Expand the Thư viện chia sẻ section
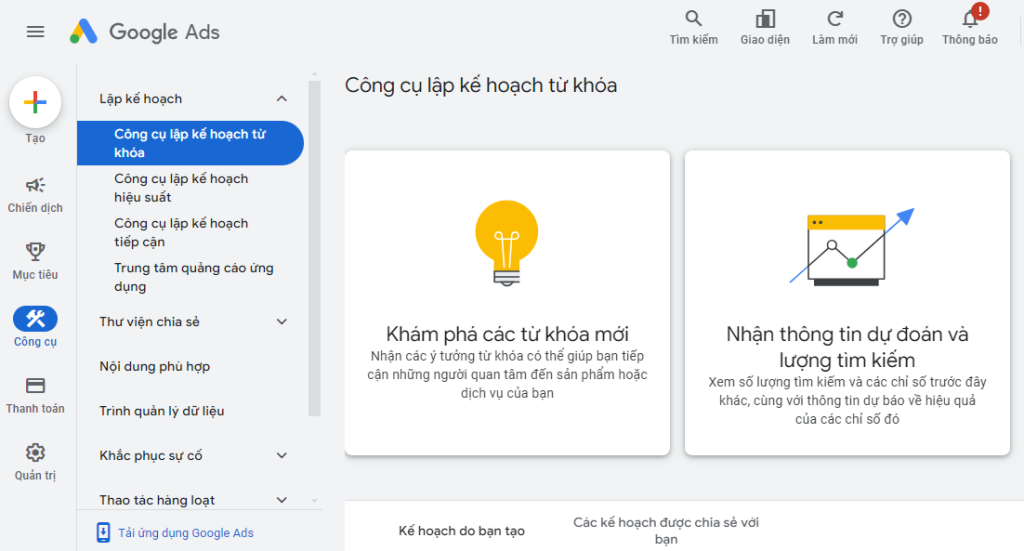Screen dimensions: 1024x551 [281, 322]
